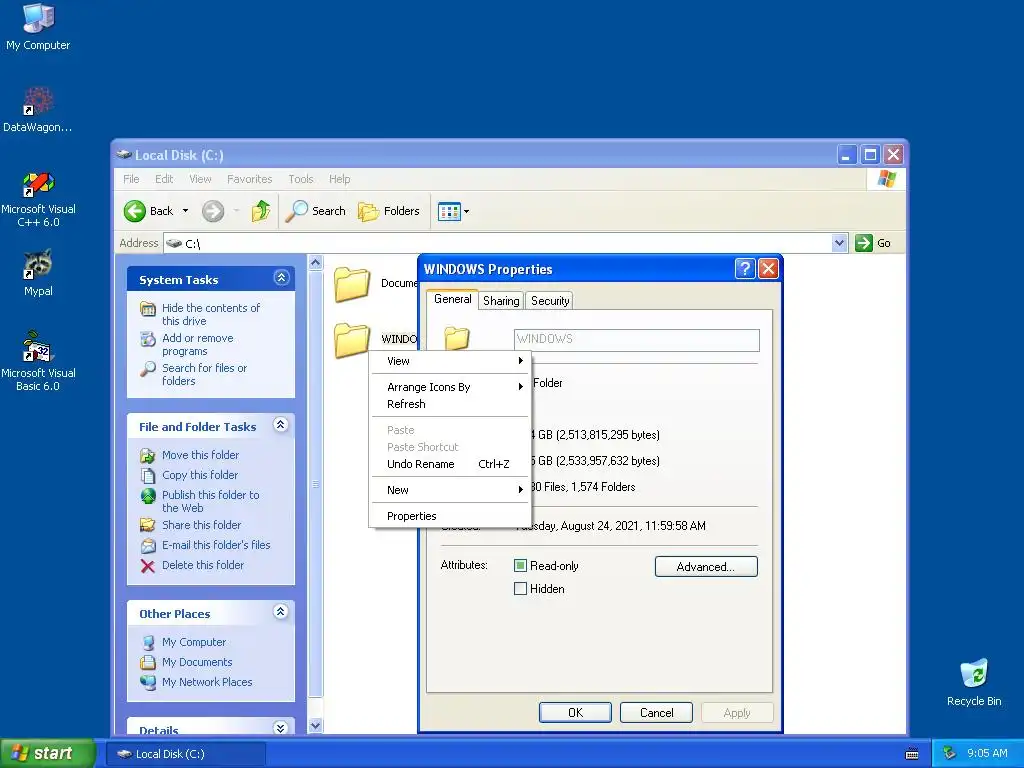Launch the Mypal browser shortcut
The image size is (1024, 768).
38,273
